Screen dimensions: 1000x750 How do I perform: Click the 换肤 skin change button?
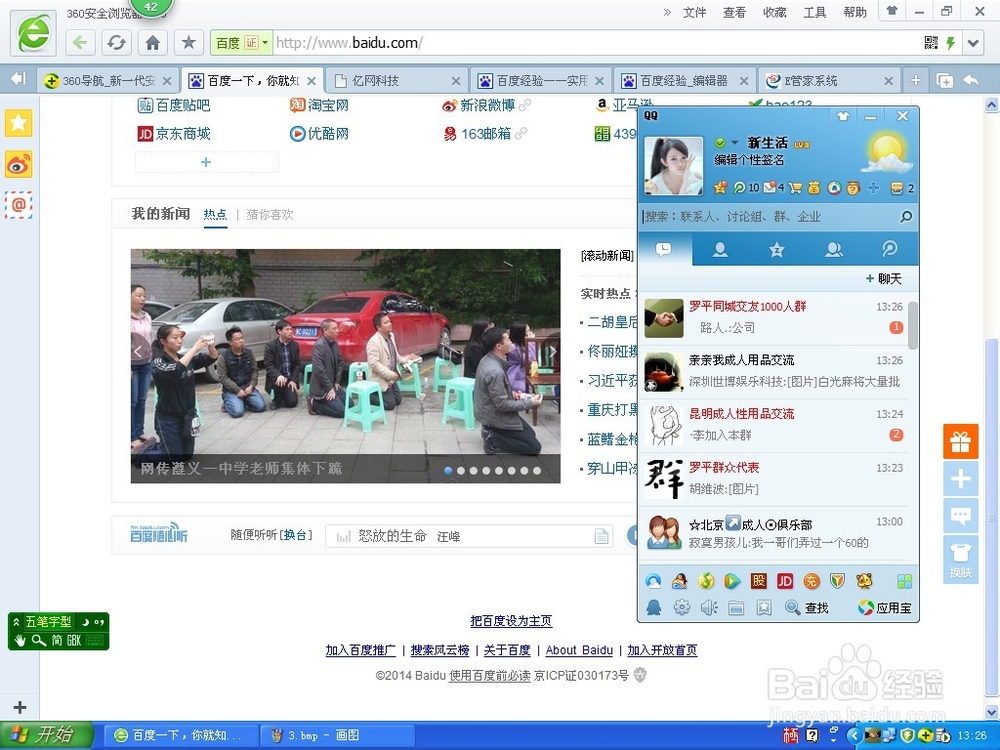(x=960, y=559)
